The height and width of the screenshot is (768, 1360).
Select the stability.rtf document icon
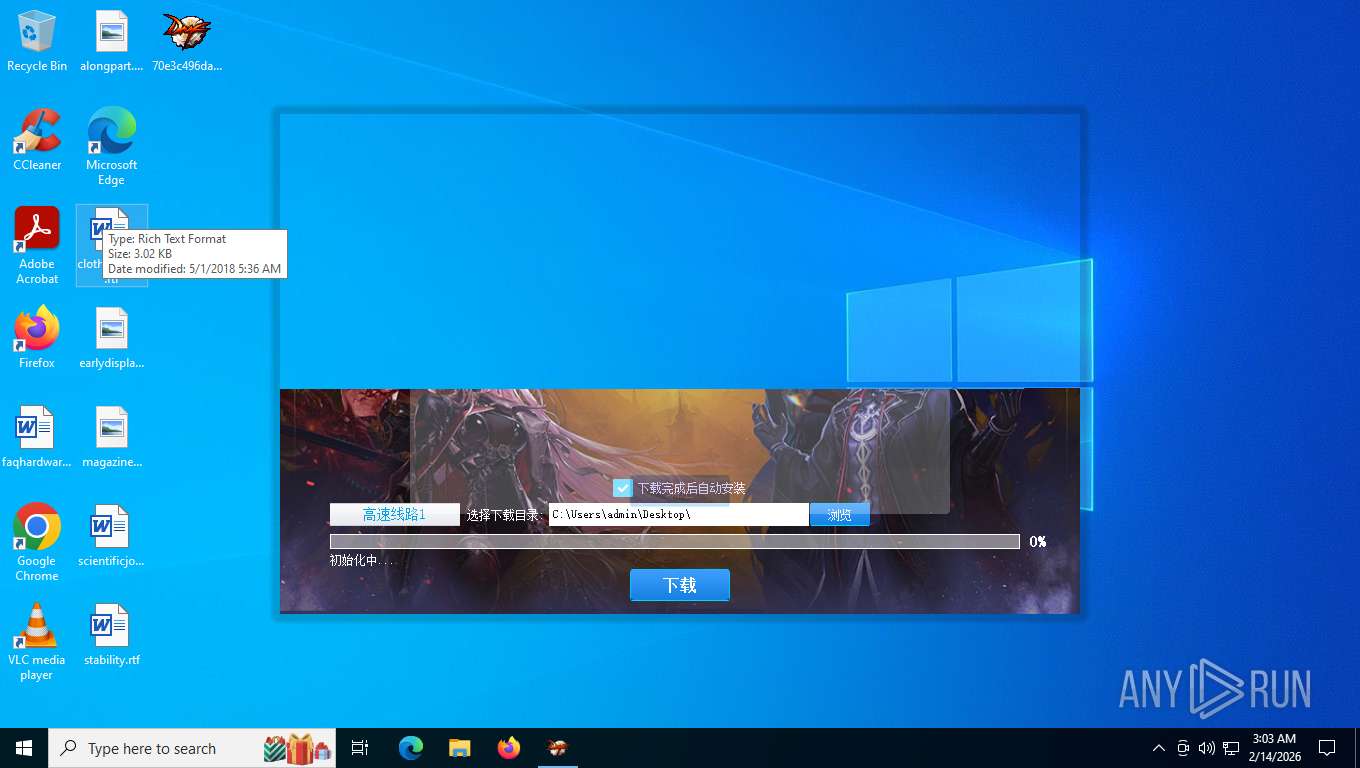pos(112,635)
